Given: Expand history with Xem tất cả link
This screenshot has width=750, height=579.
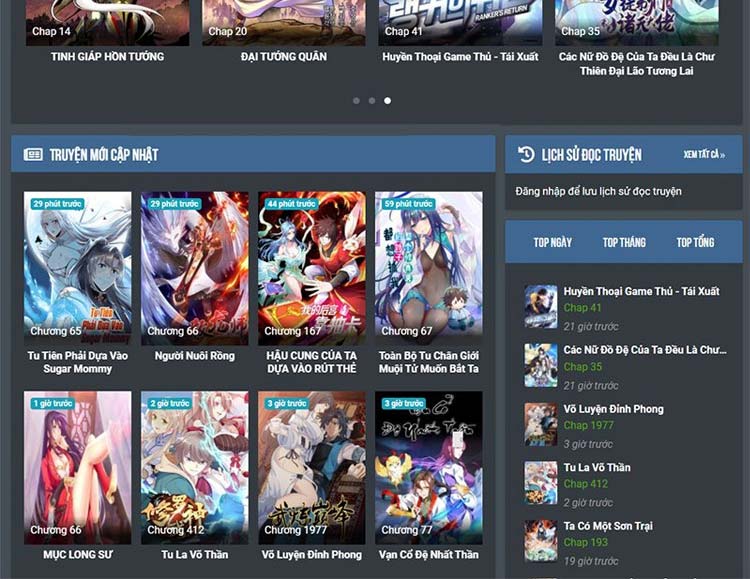Looking at the screenshot, I should (x=704, y=155).
